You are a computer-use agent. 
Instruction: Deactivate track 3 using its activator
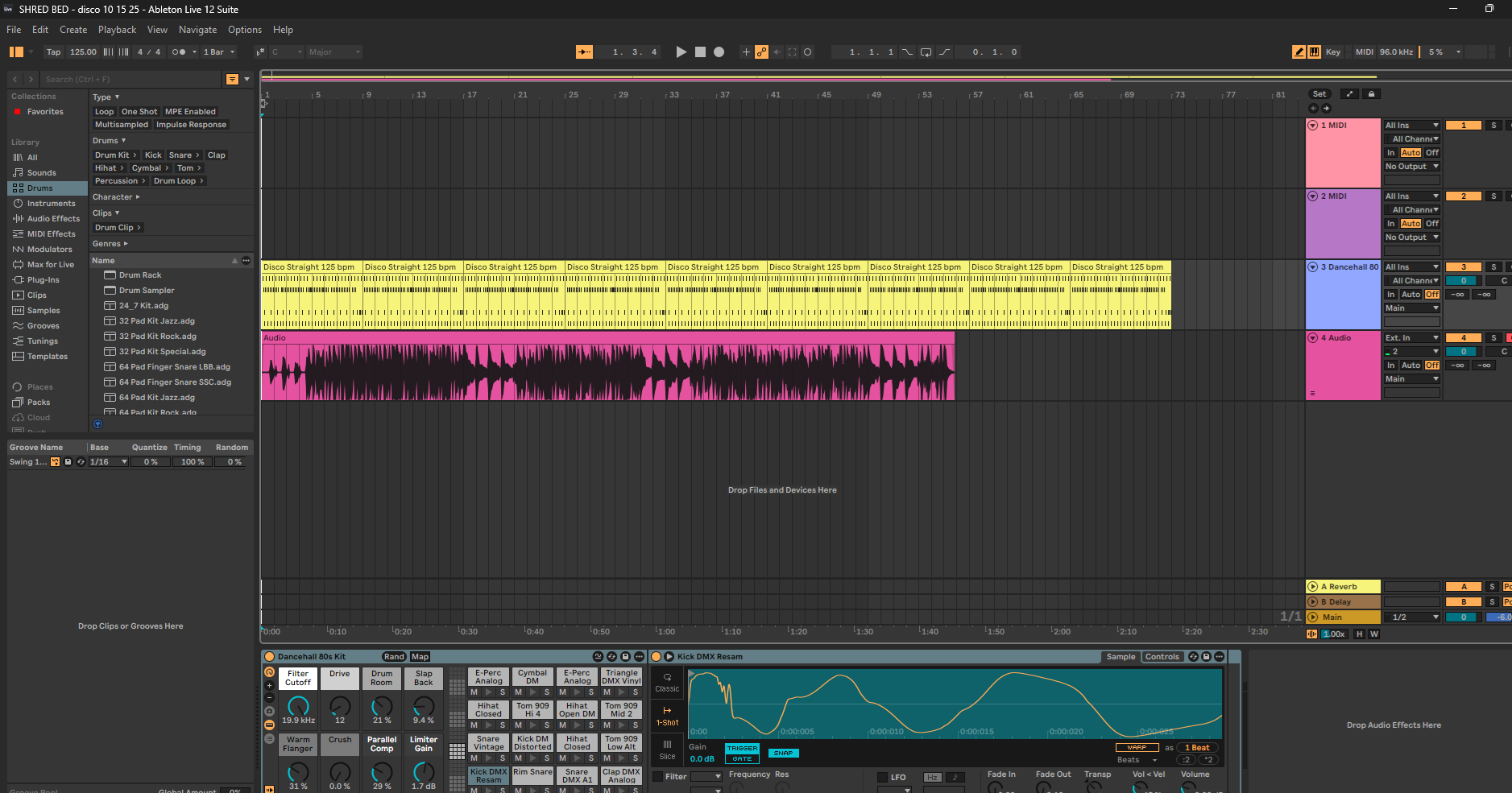click(1464, 267)
